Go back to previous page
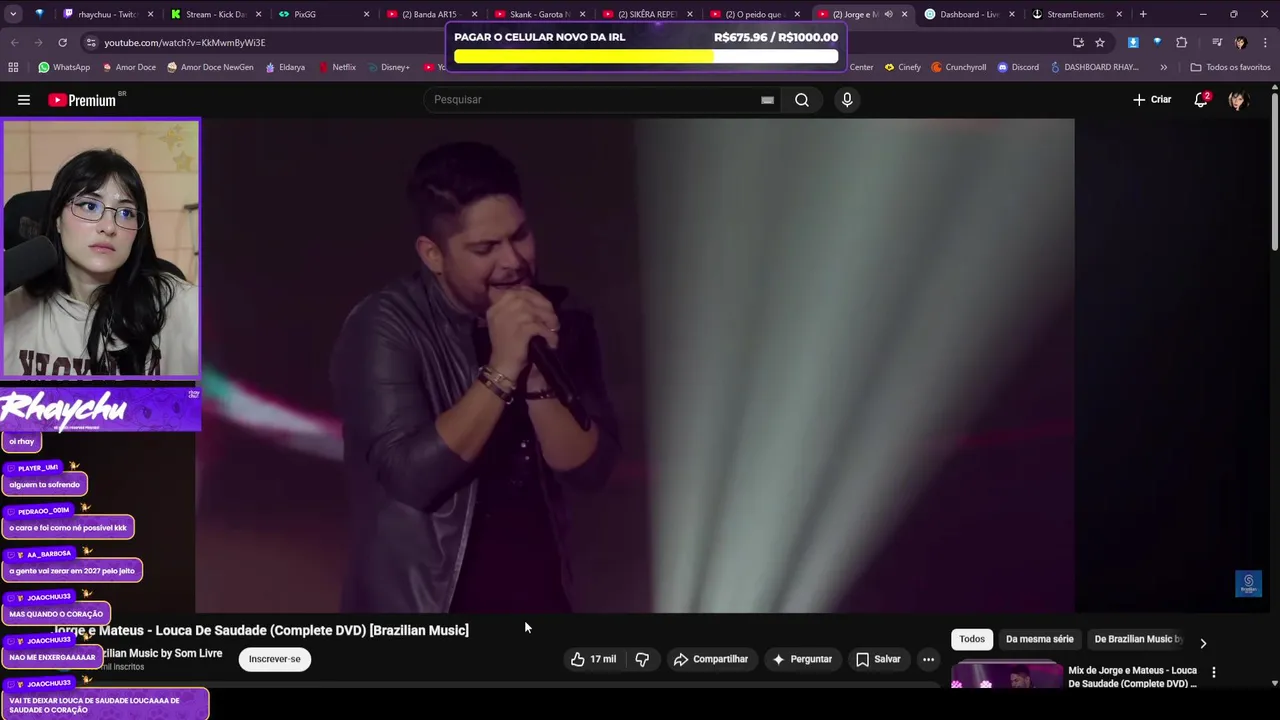The image size is (1280, 720). [x=14, y=42]
